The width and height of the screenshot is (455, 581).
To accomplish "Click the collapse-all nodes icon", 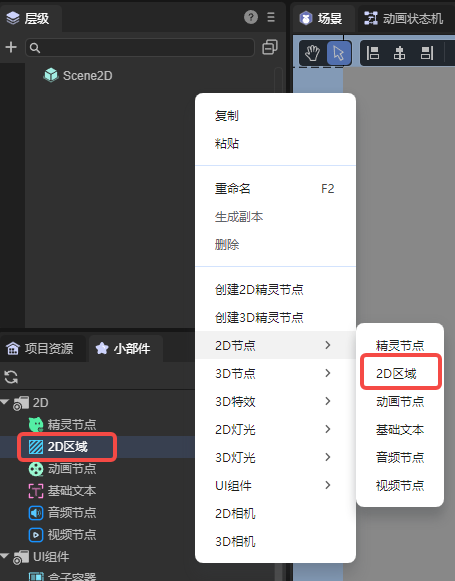I will [x=270, y=47].
